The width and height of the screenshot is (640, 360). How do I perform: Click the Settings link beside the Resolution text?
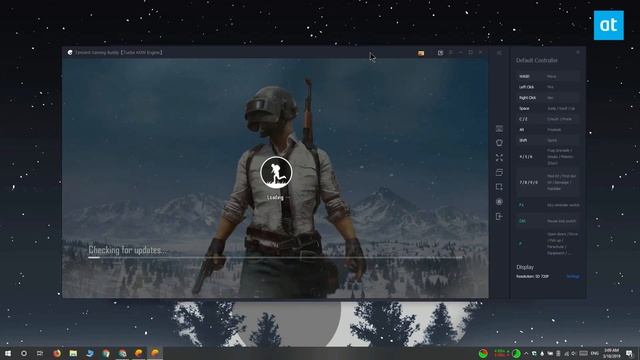click(573, 277)
